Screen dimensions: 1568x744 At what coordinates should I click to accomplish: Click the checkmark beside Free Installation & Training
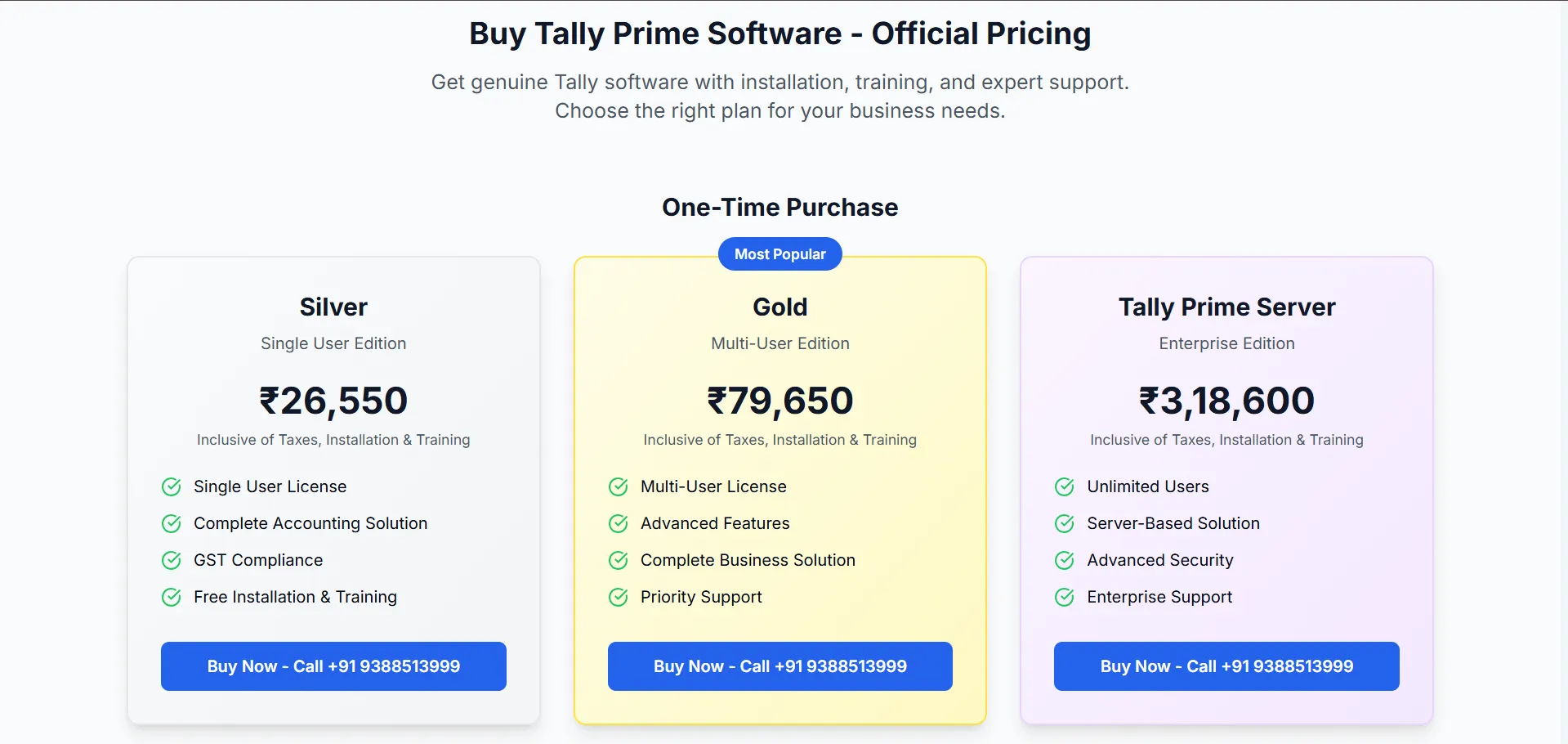click(x=172, y=597)
